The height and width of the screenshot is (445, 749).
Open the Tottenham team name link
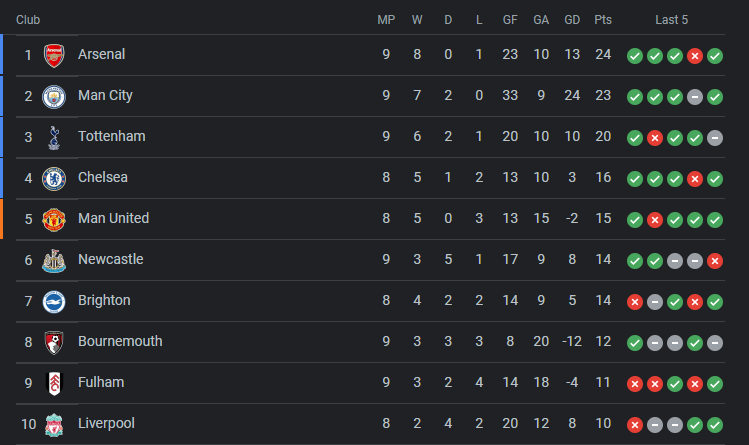(x=111, y=137)
